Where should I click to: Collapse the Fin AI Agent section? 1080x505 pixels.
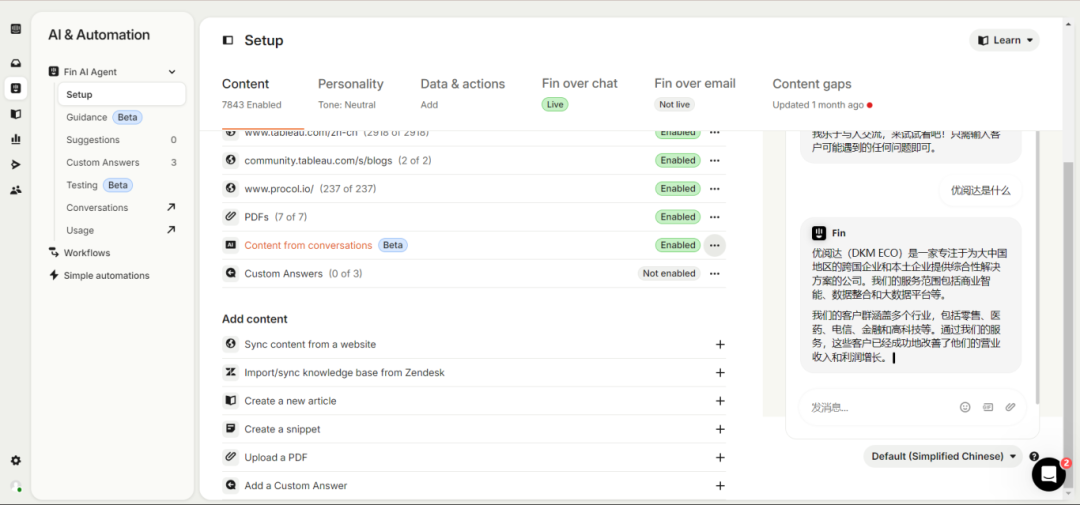[172, 72]
